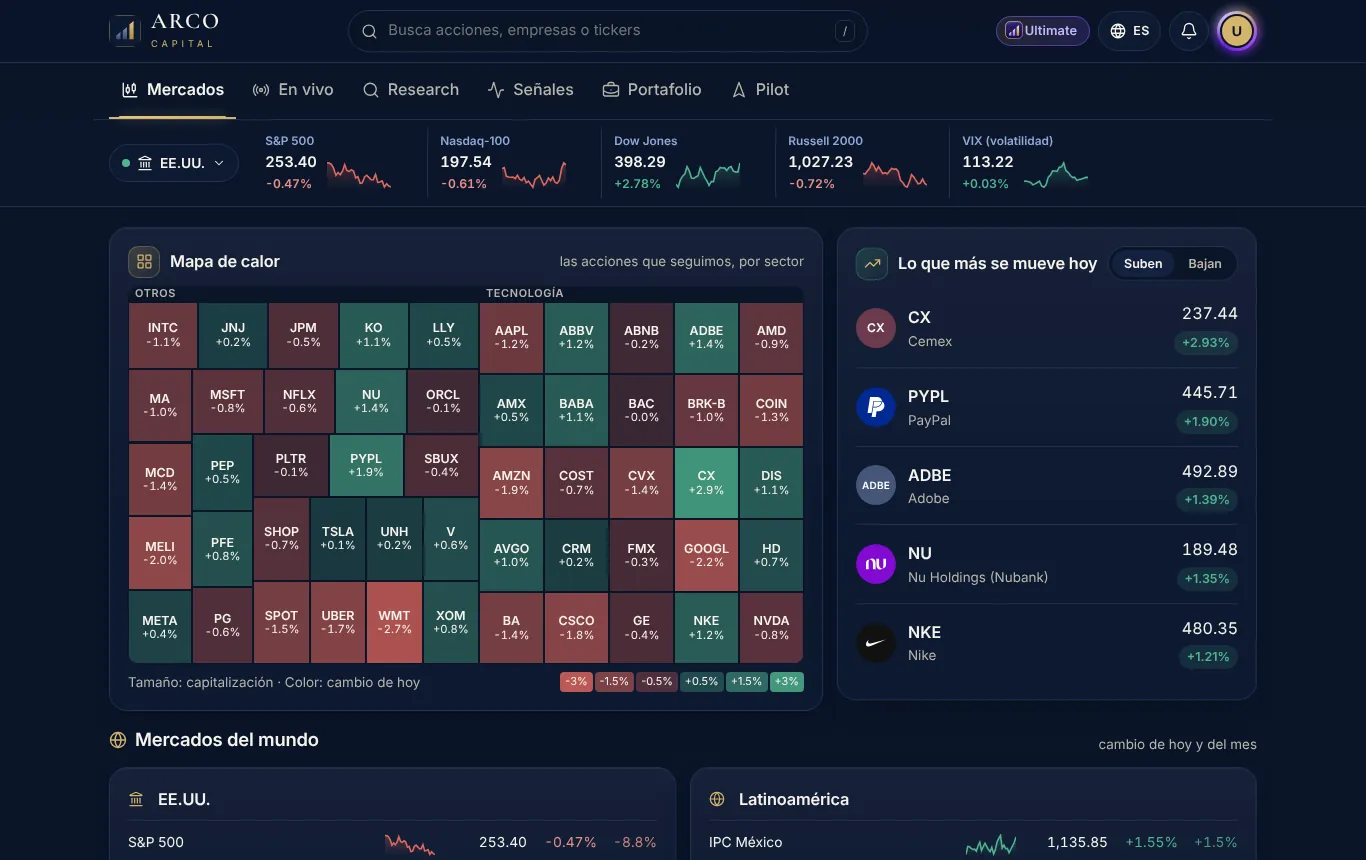Image resolution: width=1366 pixels, height=860 pixels.
Task: Open the notifications bell
Action: coord(1189,31)
